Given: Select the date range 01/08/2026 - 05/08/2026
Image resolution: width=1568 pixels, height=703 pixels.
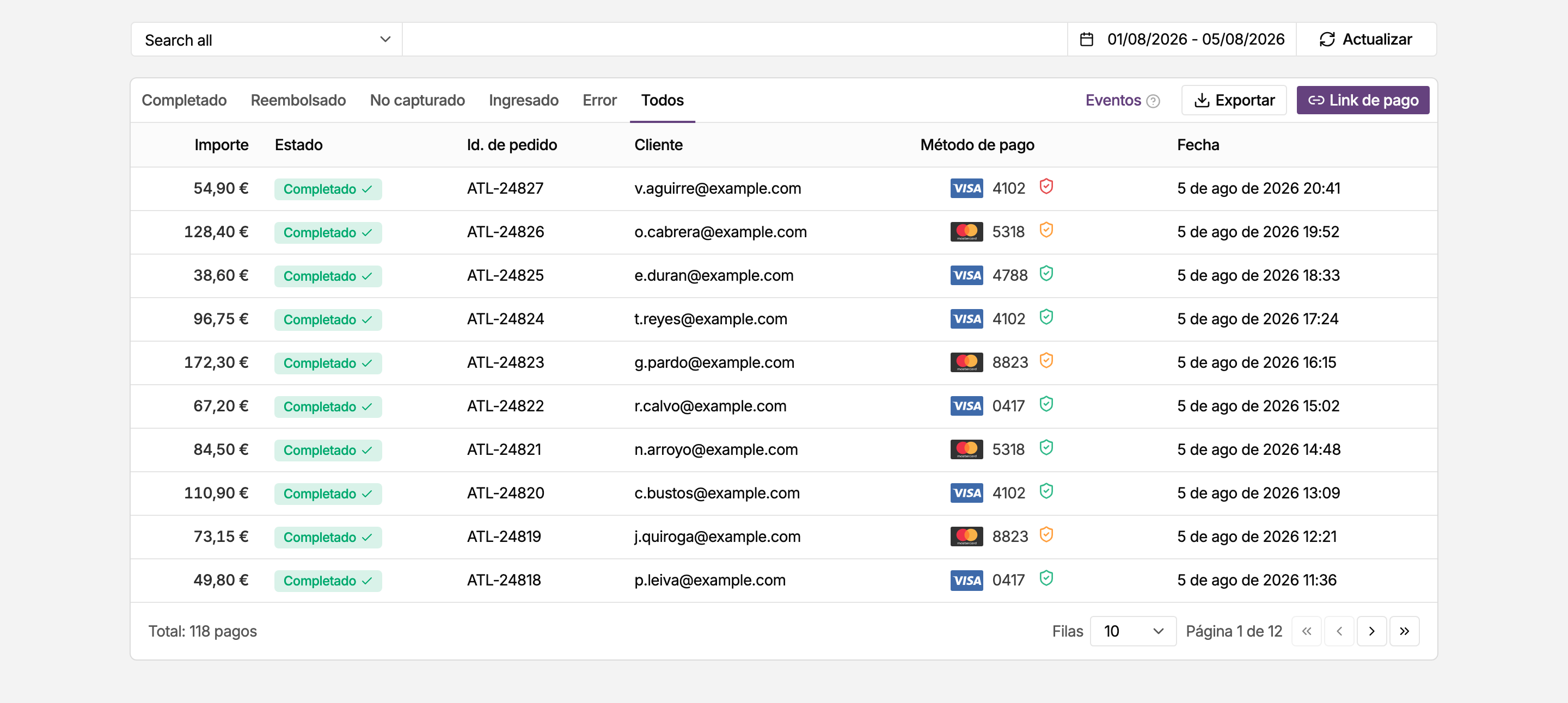Looking at the screenshot, I should click(1181, 40).
